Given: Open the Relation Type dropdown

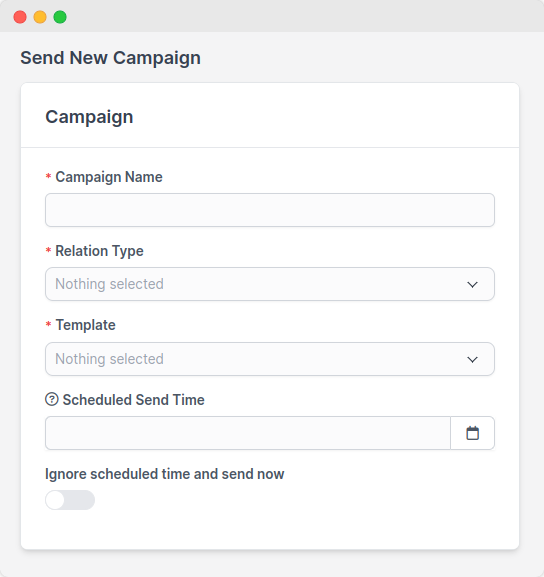Looking at the screenshot, I should tap(270, 284).
